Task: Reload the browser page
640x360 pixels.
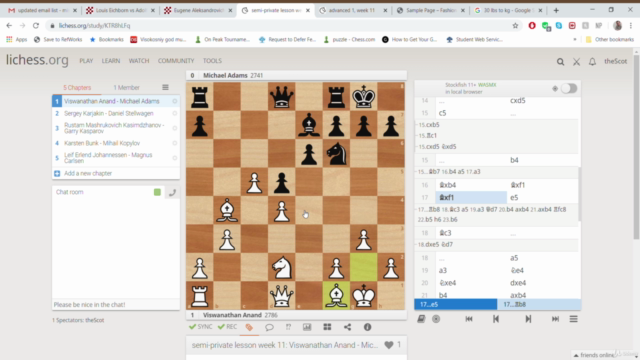Action: coord(36,26)
